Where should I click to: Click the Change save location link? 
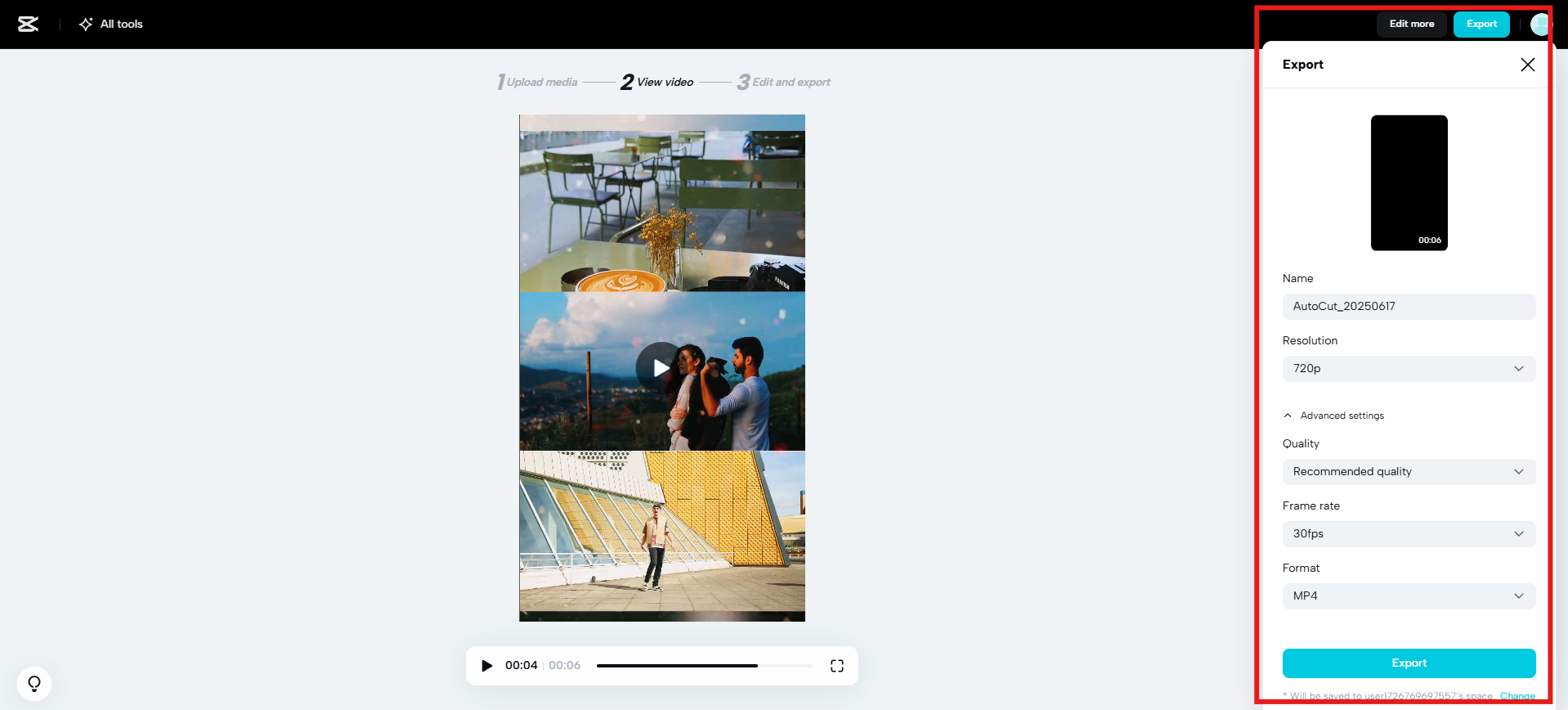coord(1517,696)
